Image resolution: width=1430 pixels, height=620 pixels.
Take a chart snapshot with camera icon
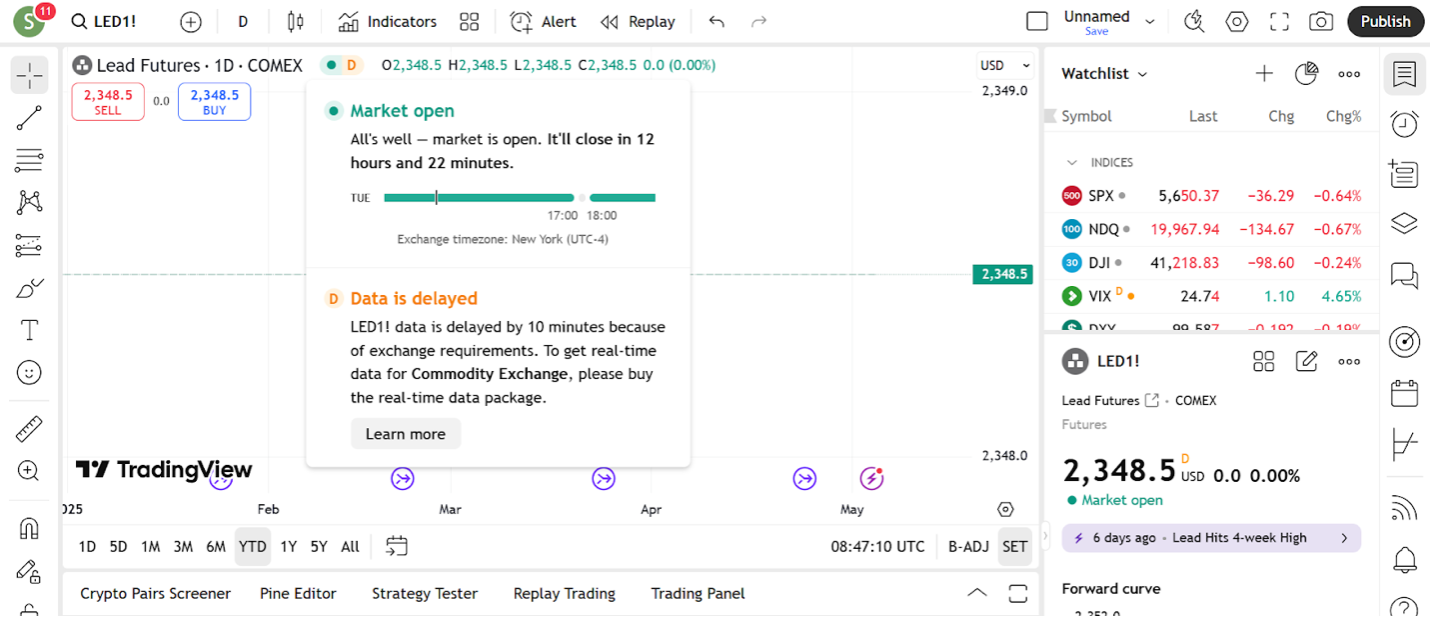point(1321,22)
